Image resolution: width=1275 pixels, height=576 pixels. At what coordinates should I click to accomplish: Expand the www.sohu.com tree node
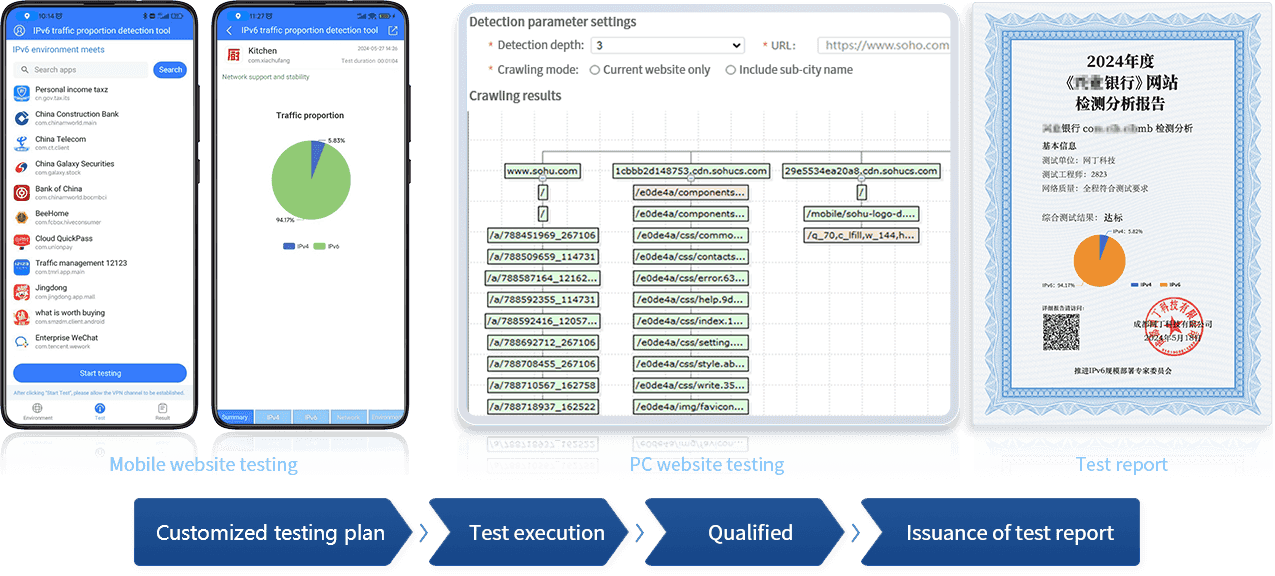tap(542, 171)
